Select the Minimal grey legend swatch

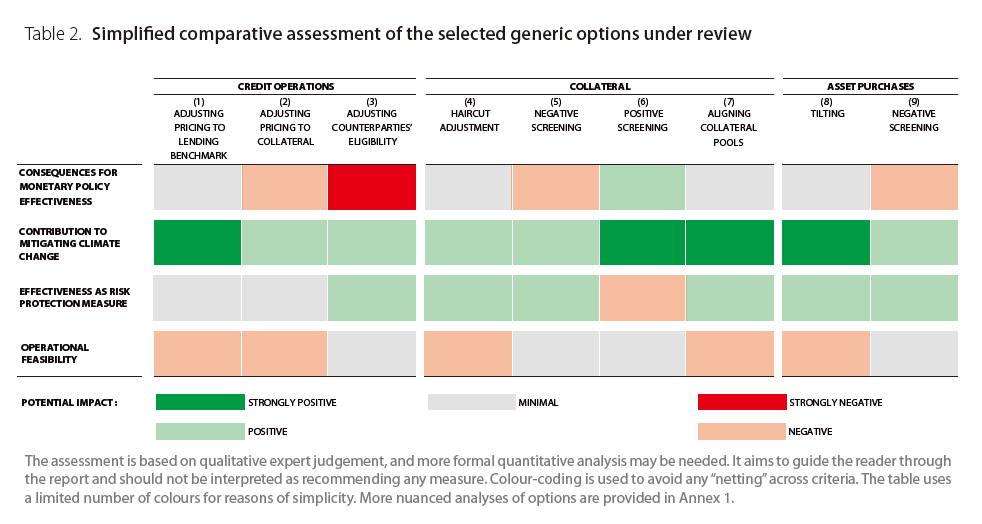click(471, 402)
